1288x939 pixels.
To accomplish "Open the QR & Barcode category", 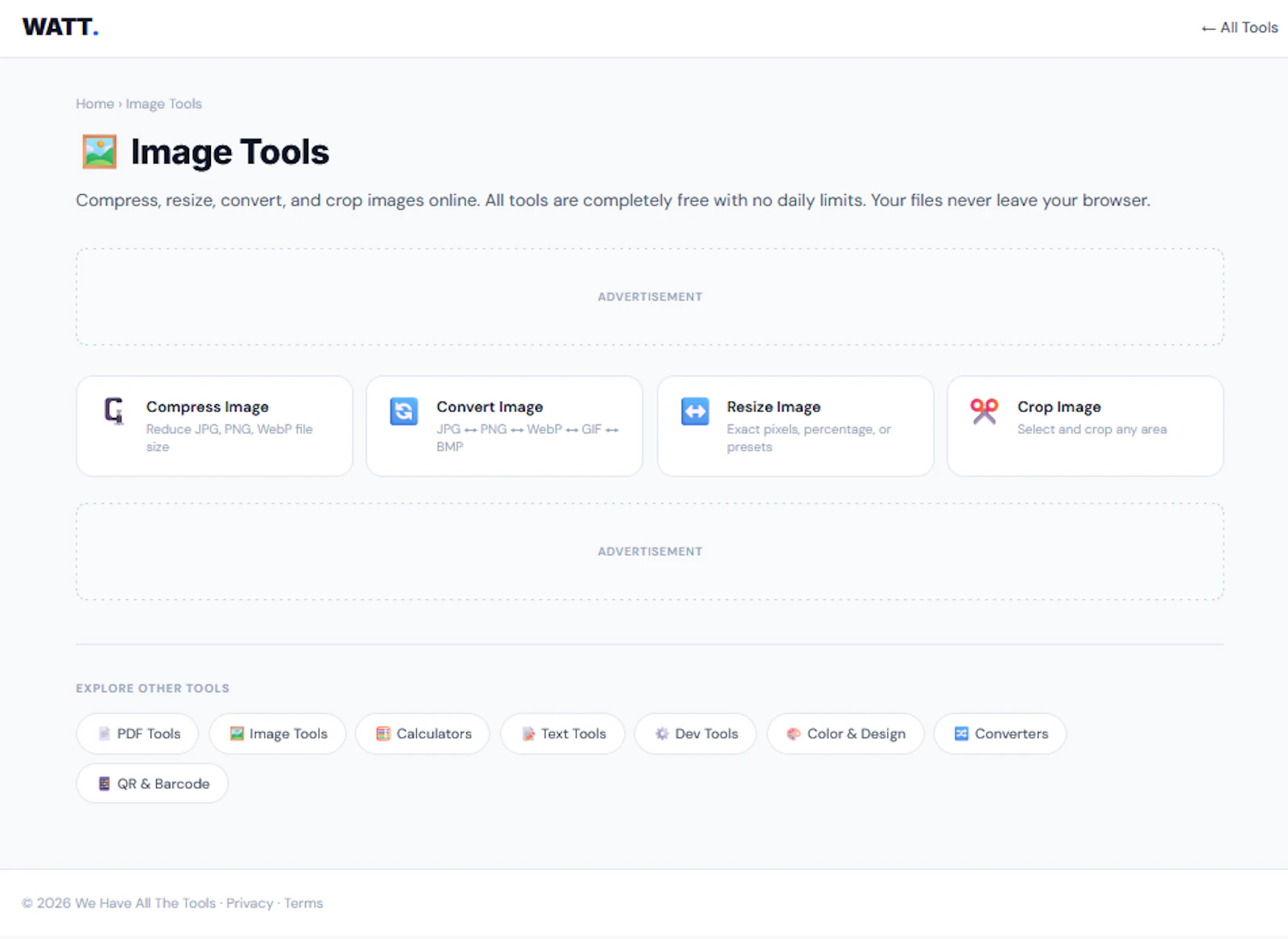I will point(152,784).
